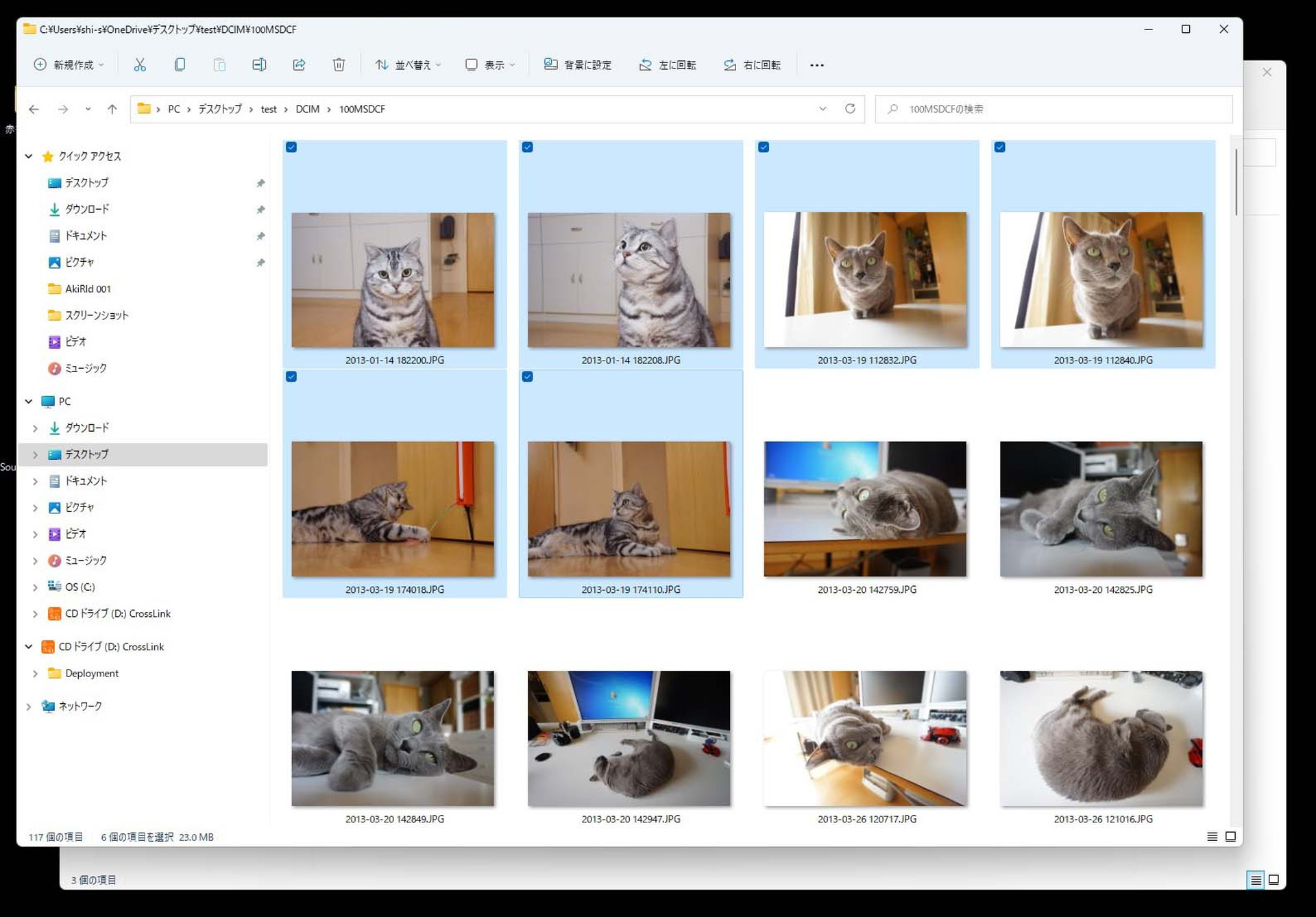Open the ... more options menu
Viewport: 1316px width, 917px height.
coord(816,64)
